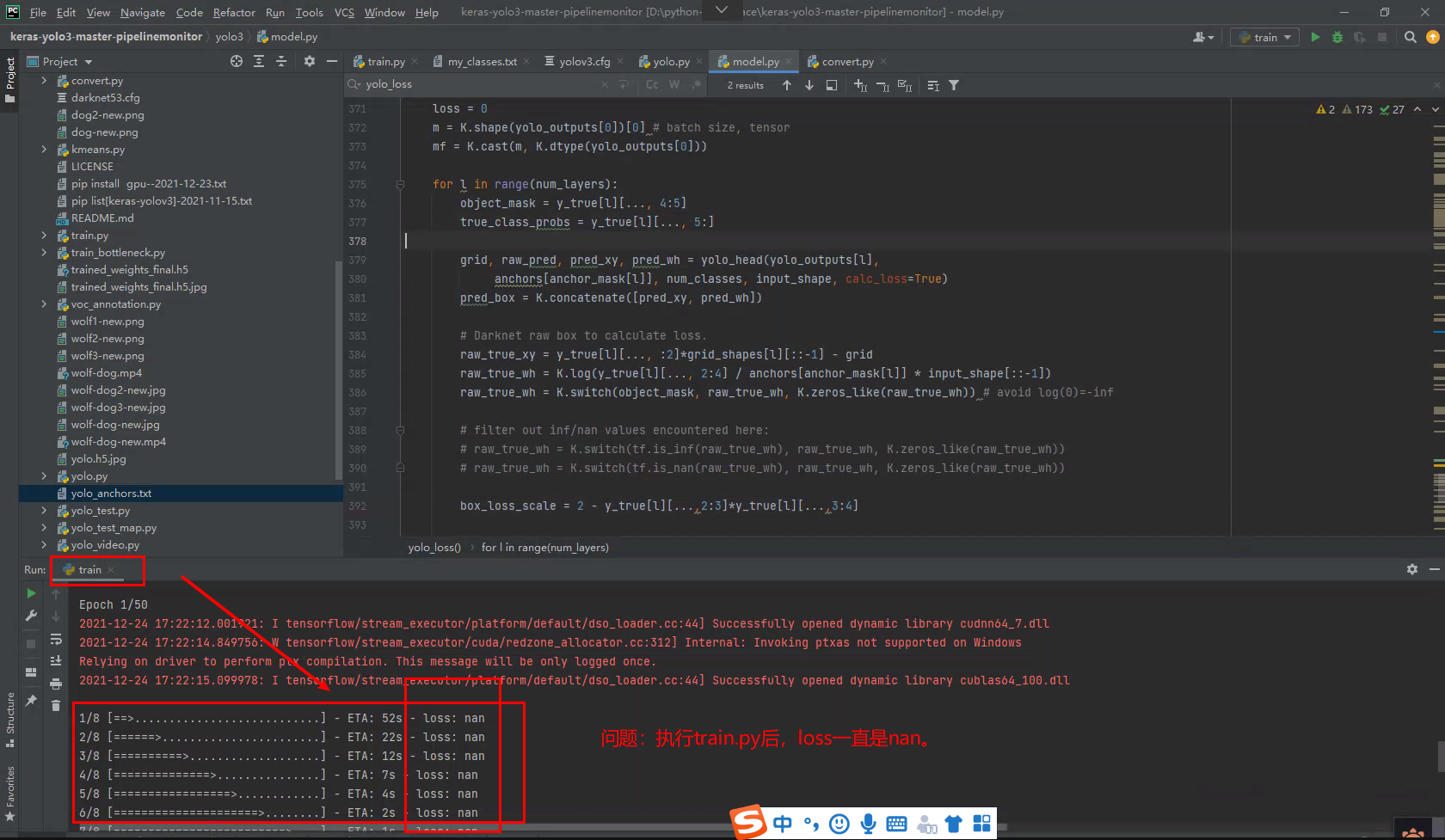The width and height of the screenshot is (1445, 840).
Task: Open the train run configuration dropdown
Action: pos(1264,37)
